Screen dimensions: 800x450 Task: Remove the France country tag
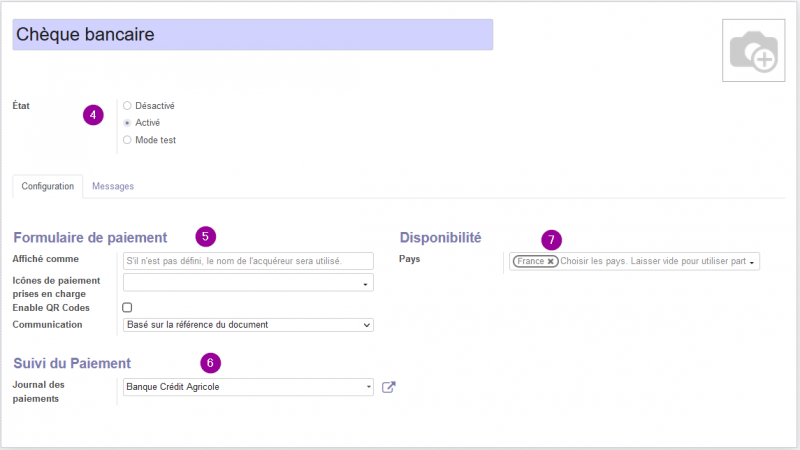(x=551, y=261)
